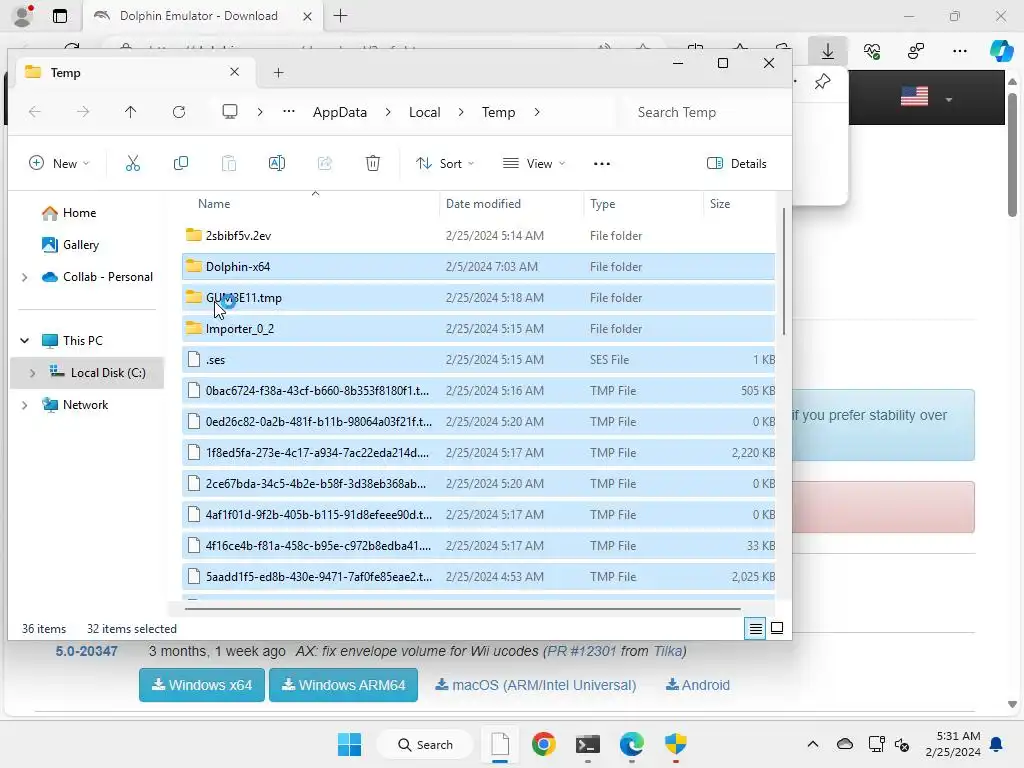Click the back arrow in Explorer

tap(35, 112)
